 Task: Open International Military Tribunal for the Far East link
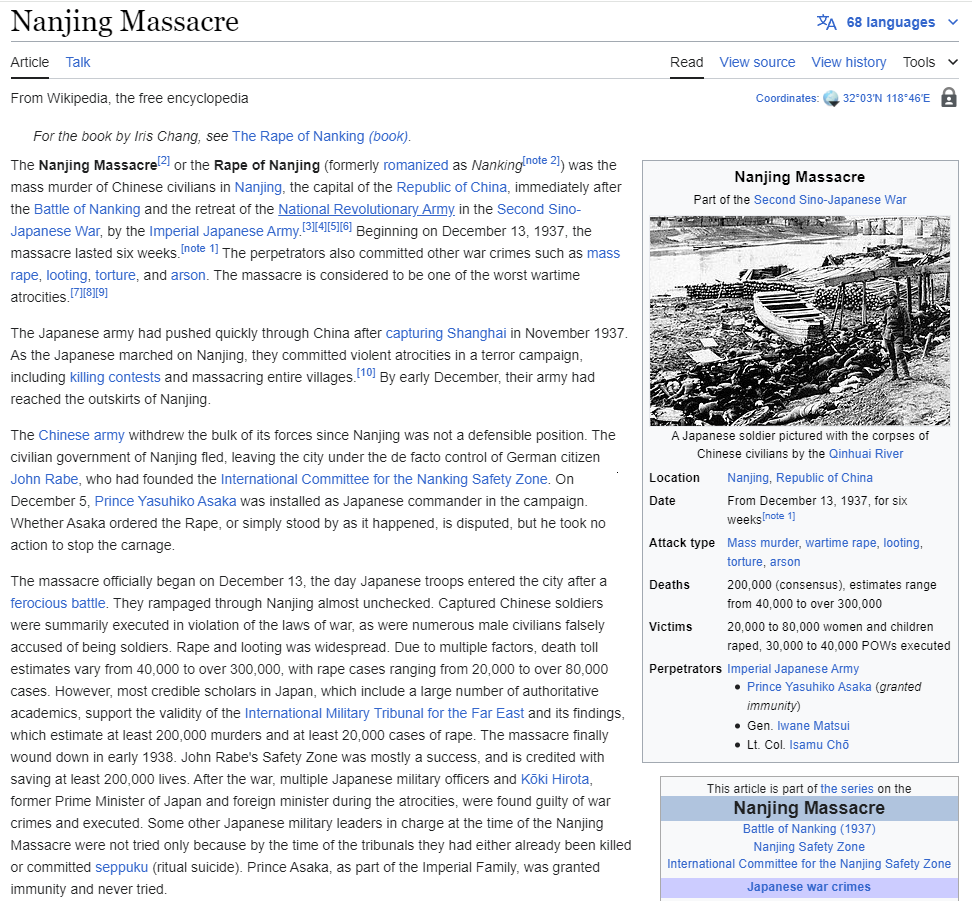click(384, 713)
